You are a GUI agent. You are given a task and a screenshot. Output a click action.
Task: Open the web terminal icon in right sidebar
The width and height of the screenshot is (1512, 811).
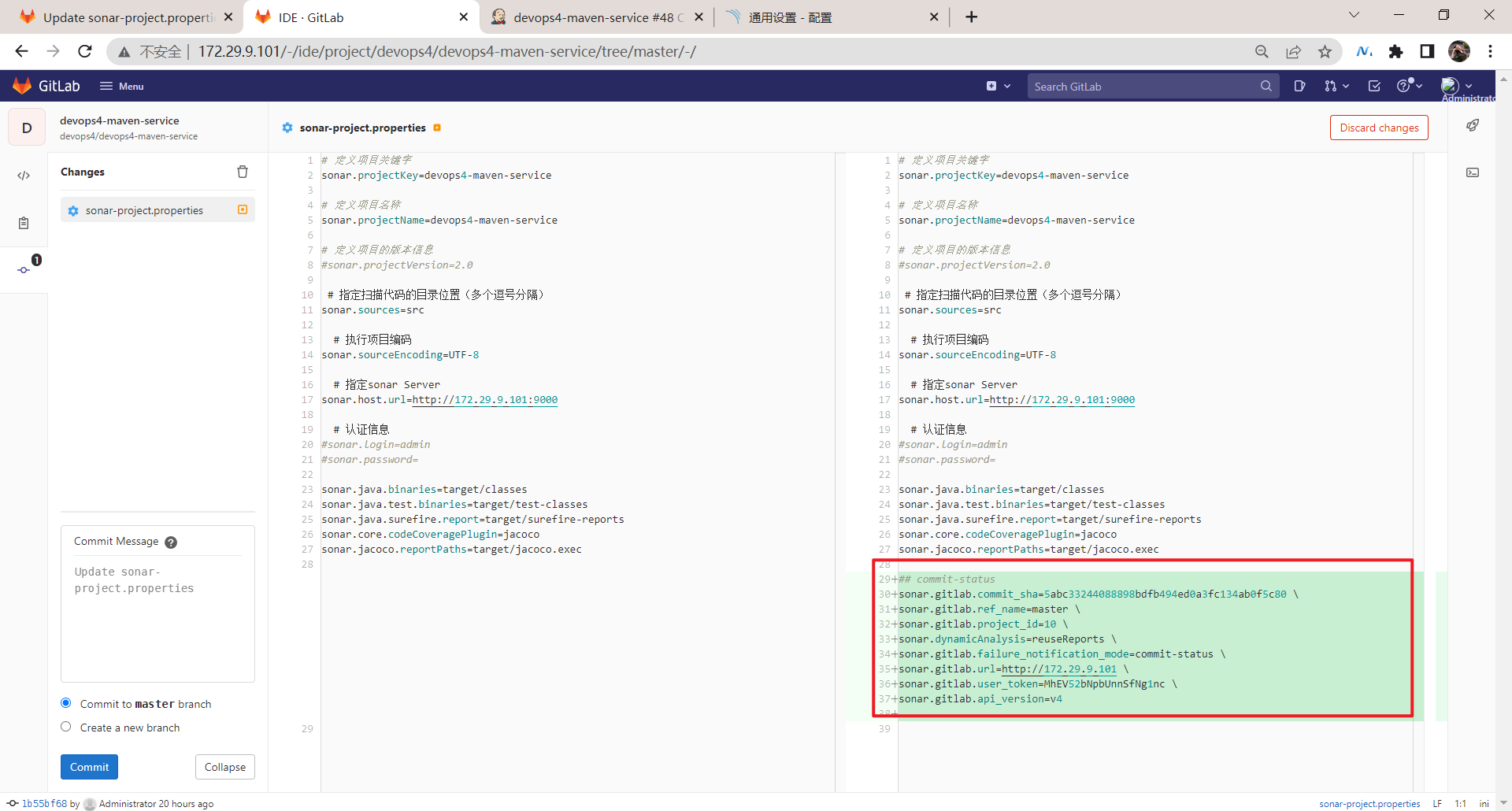click(1473, 172)
